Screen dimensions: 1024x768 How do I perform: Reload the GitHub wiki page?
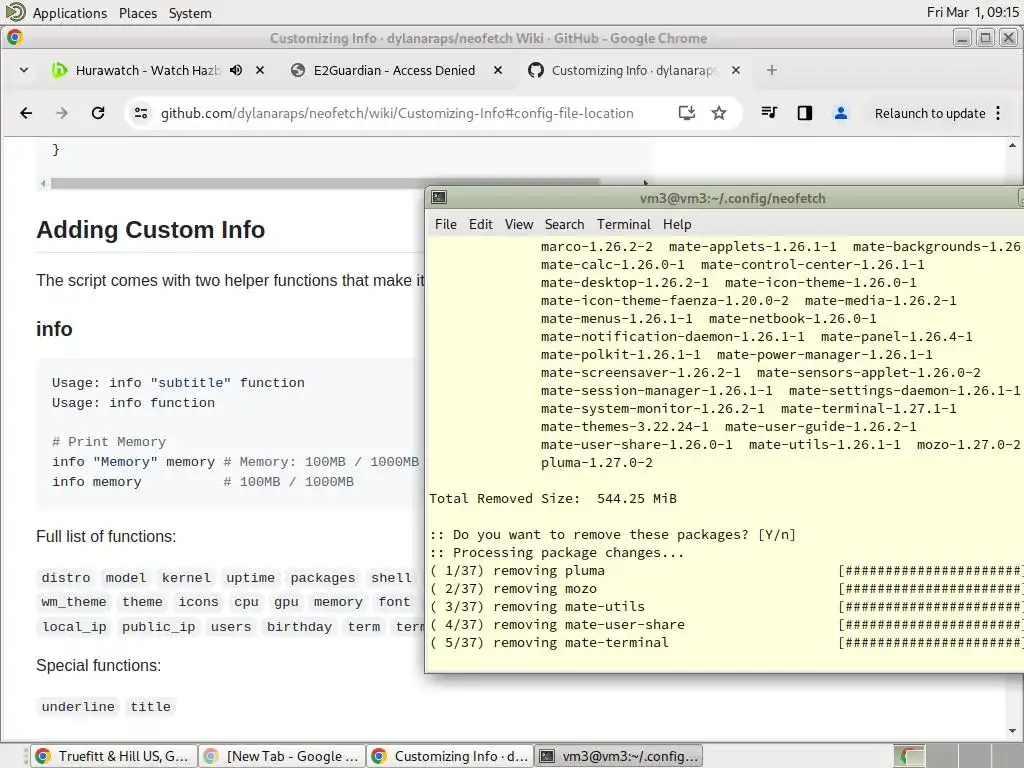98,113
